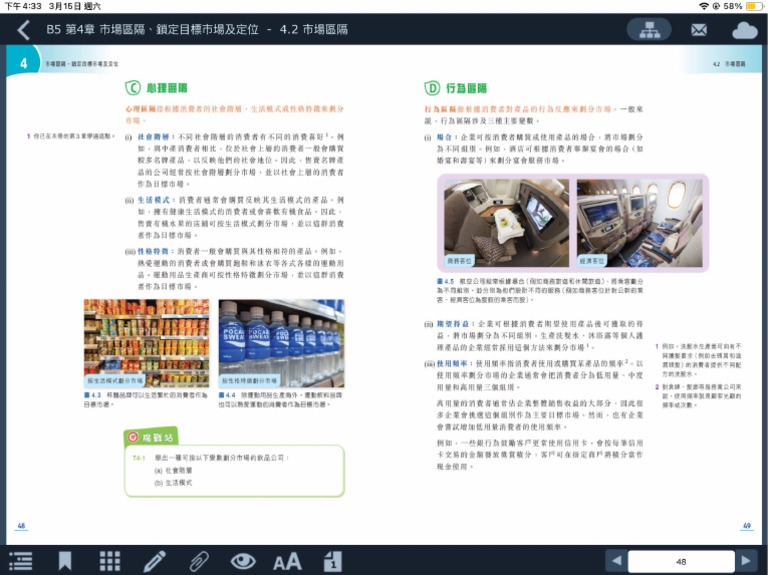Tap the 性格特徵 subheading (iii)
The height and width of the screenshot is (575, 768).
point(153,251)
